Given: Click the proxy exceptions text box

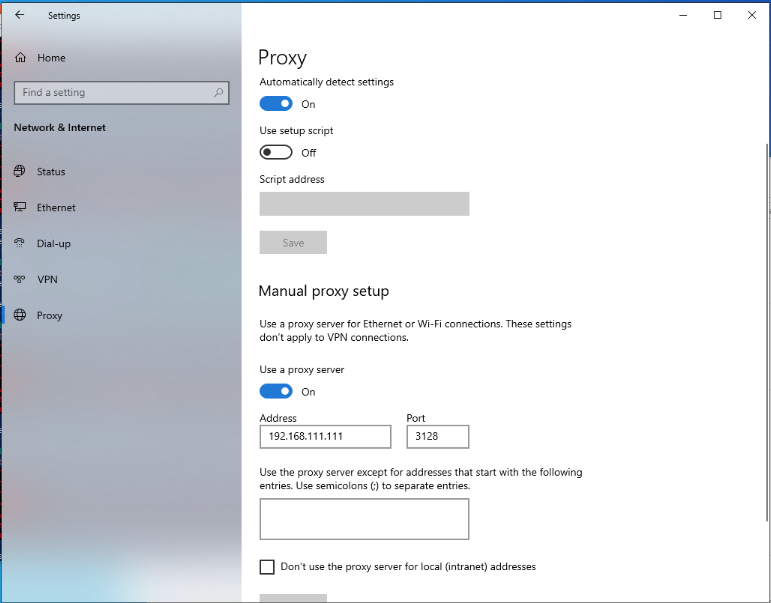Looking at the screenshot, I should coord(364,519).
